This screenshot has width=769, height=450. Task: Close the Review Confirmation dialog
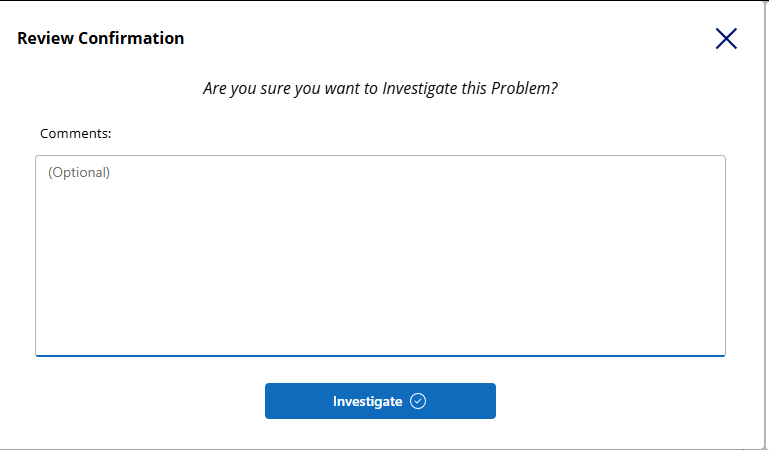[726, 39]
